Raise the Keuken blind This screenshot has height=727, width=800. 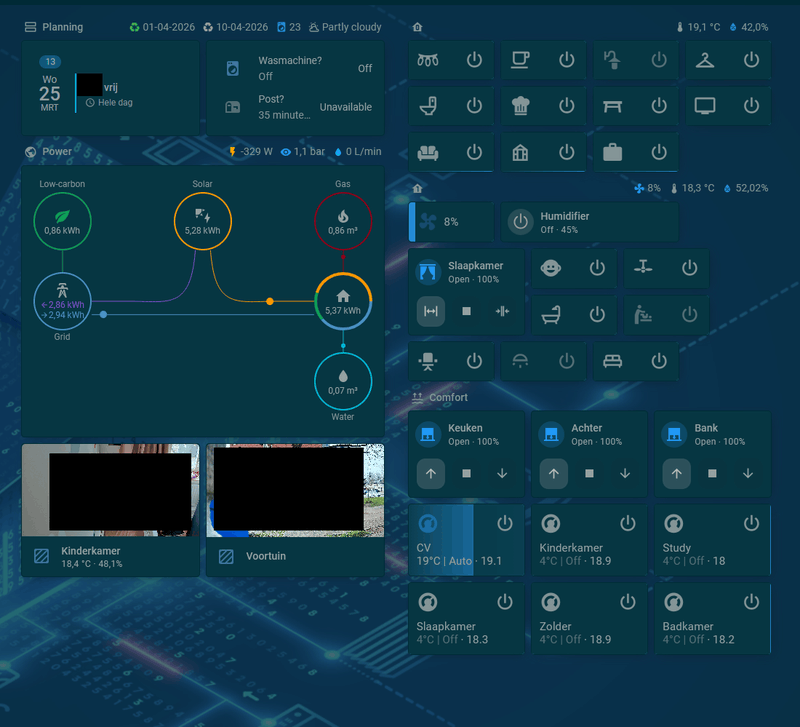[431, 473]
